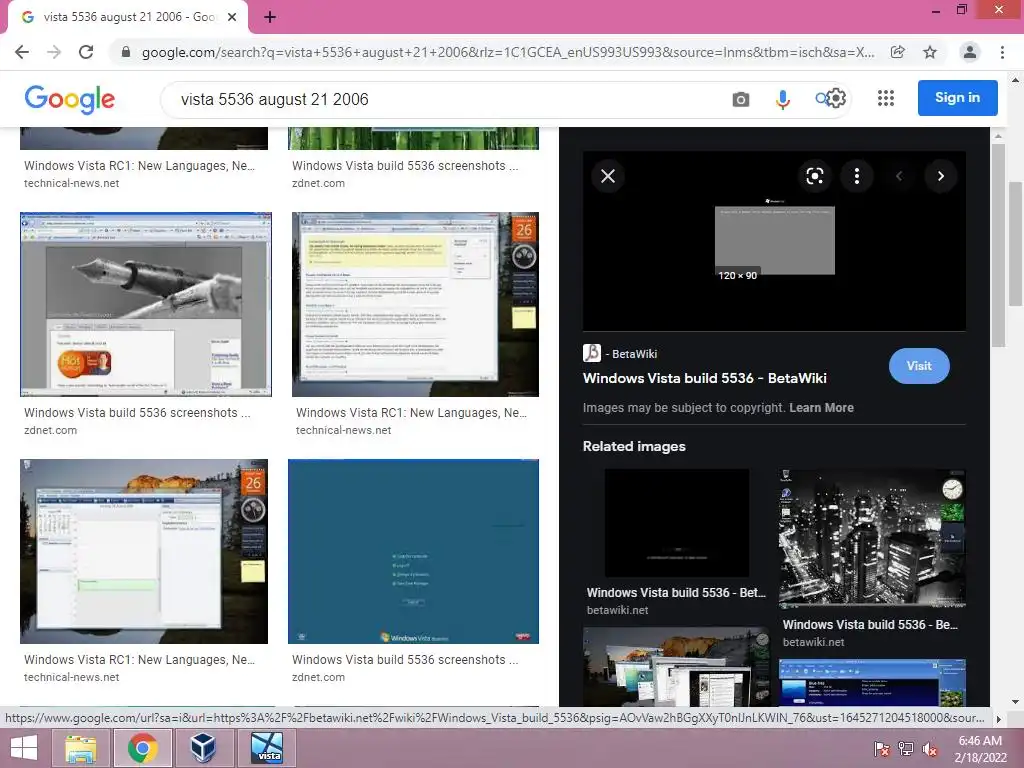Image resolution: width=1024 pixels, height=768 pixels.
Task: Open VirtualBox from the taskbar
Action: [x=203, y=748]
